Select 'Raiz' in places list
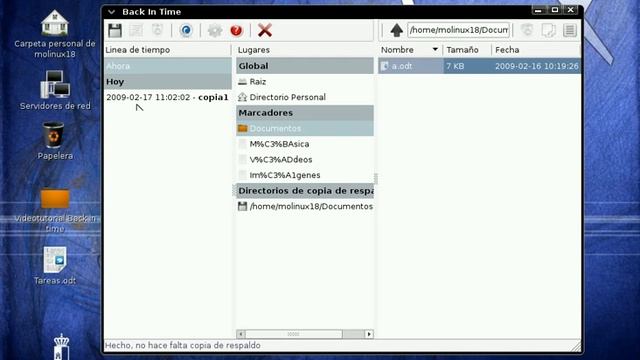 point(305,82)
